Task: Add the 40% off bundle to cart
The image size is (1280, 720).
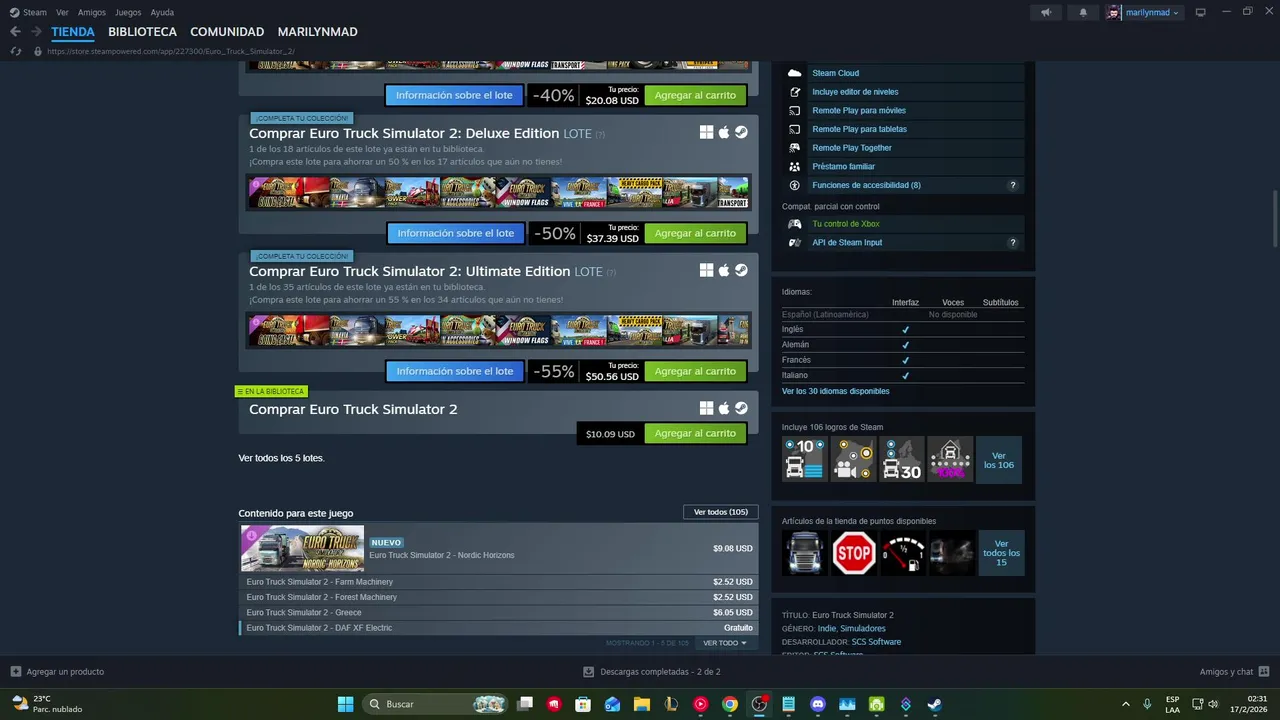Action: click(695, 95)
